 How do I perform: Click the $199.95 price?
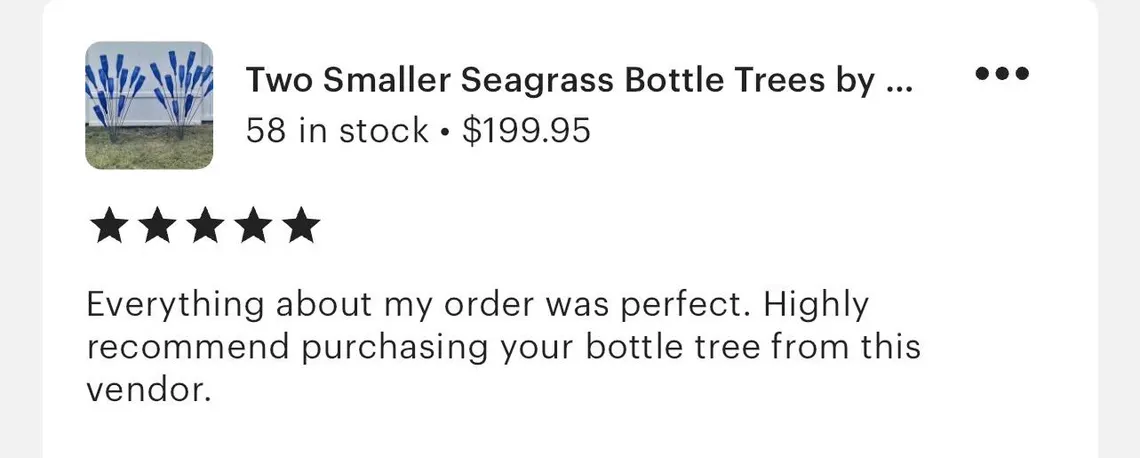click(526, 130)
